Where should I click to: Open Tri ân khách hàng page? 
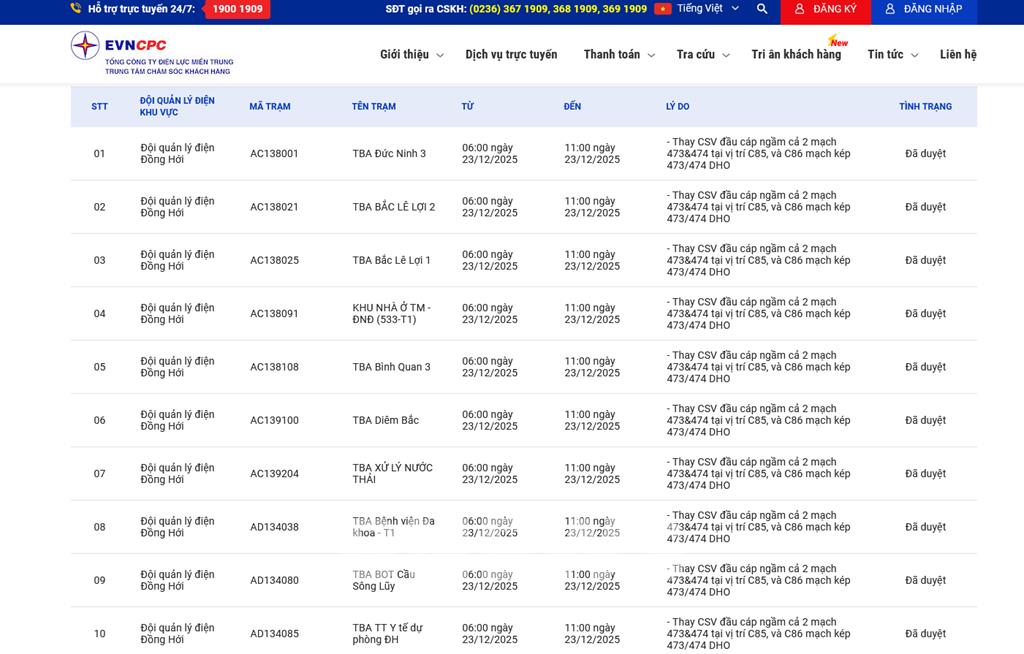[796, 55]
